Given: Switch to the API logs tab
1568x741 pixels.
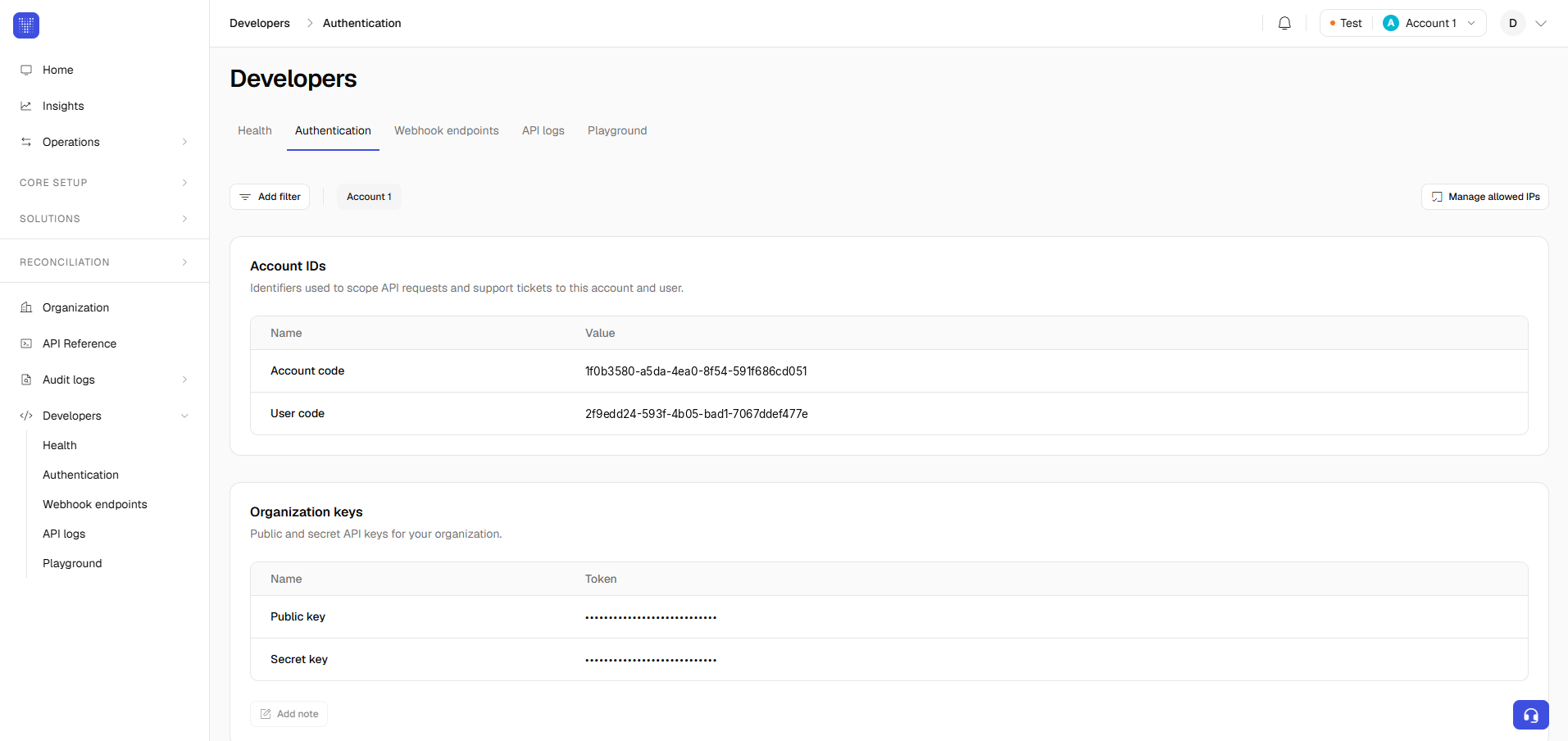Looking at the screenshot, I should (543, 130).
